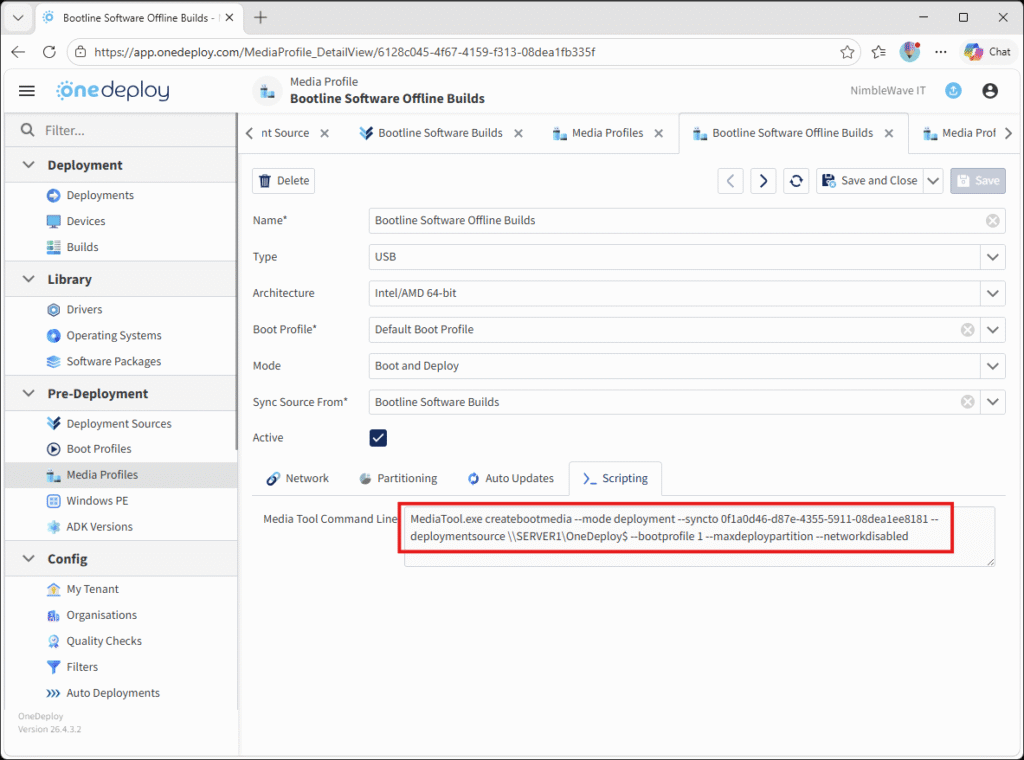This screenshot has height=760, width=1024.
Task: Close the Bootline Software Offline Builds tab
Action: tap(889, 133)
